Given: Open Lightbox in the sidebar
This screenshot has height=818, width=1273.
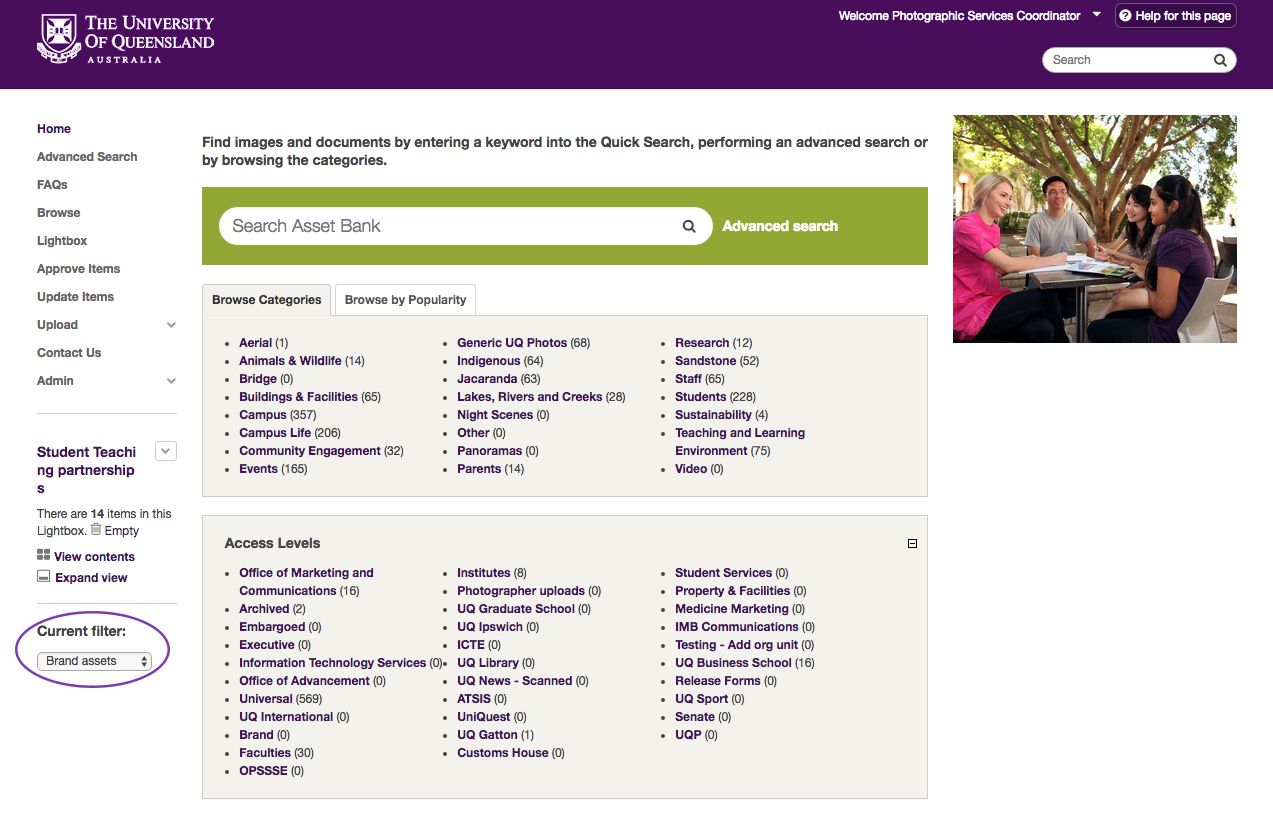Looking at the screenshot, I should point(62,241).
